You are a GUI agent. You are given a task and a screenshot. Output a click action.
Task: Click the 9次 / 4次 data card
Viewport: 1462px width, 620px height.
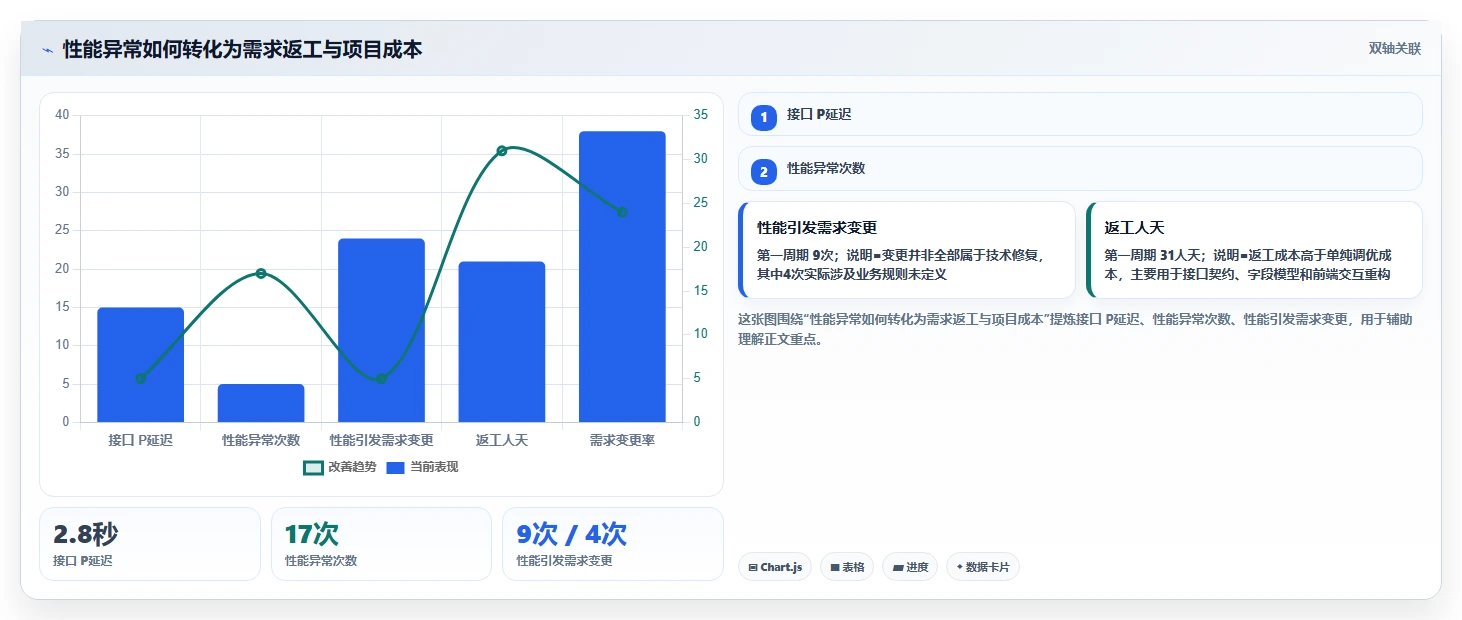click(x=613, y=544)
